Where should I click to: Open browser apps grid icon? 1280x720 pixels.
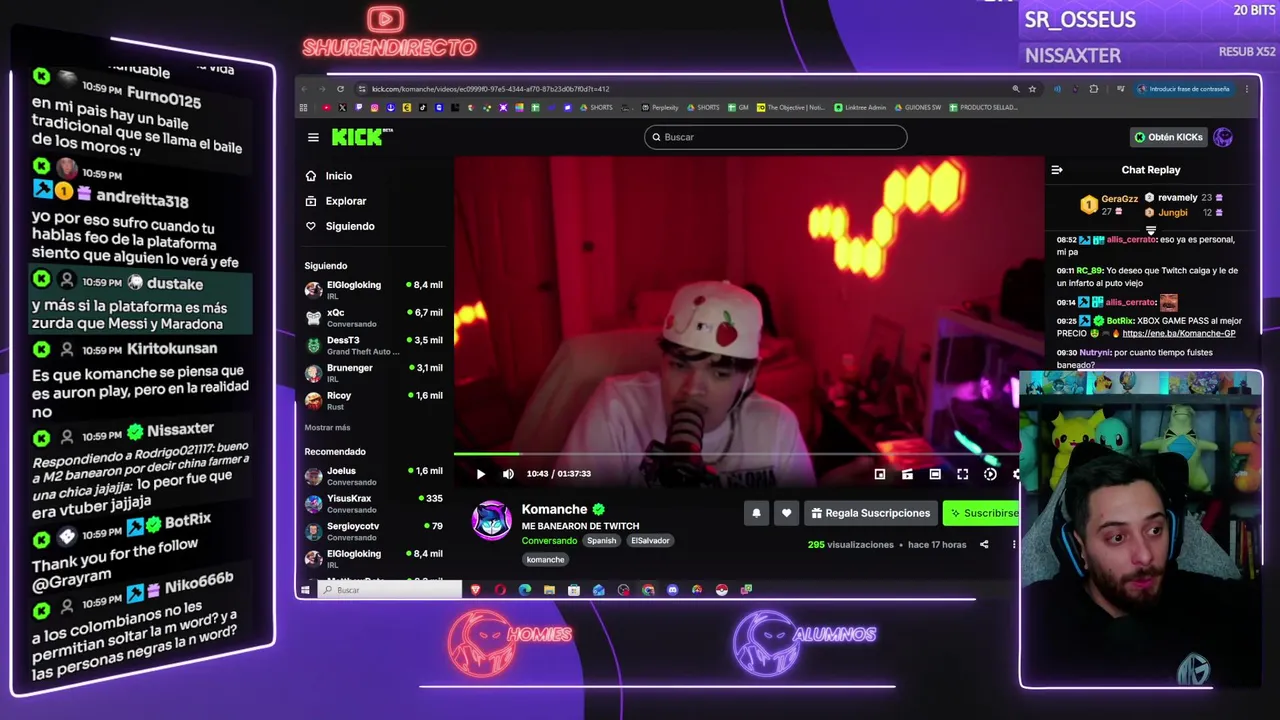(304, 108)
